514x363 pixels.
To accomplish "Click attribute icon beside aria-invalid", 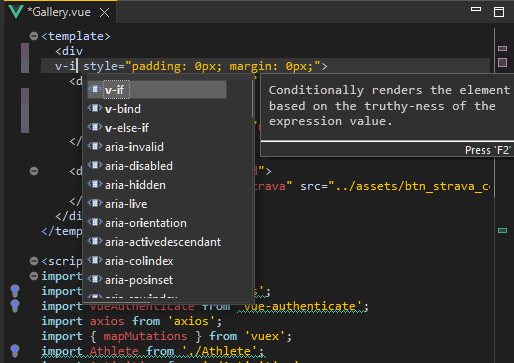I will [95, 146].
